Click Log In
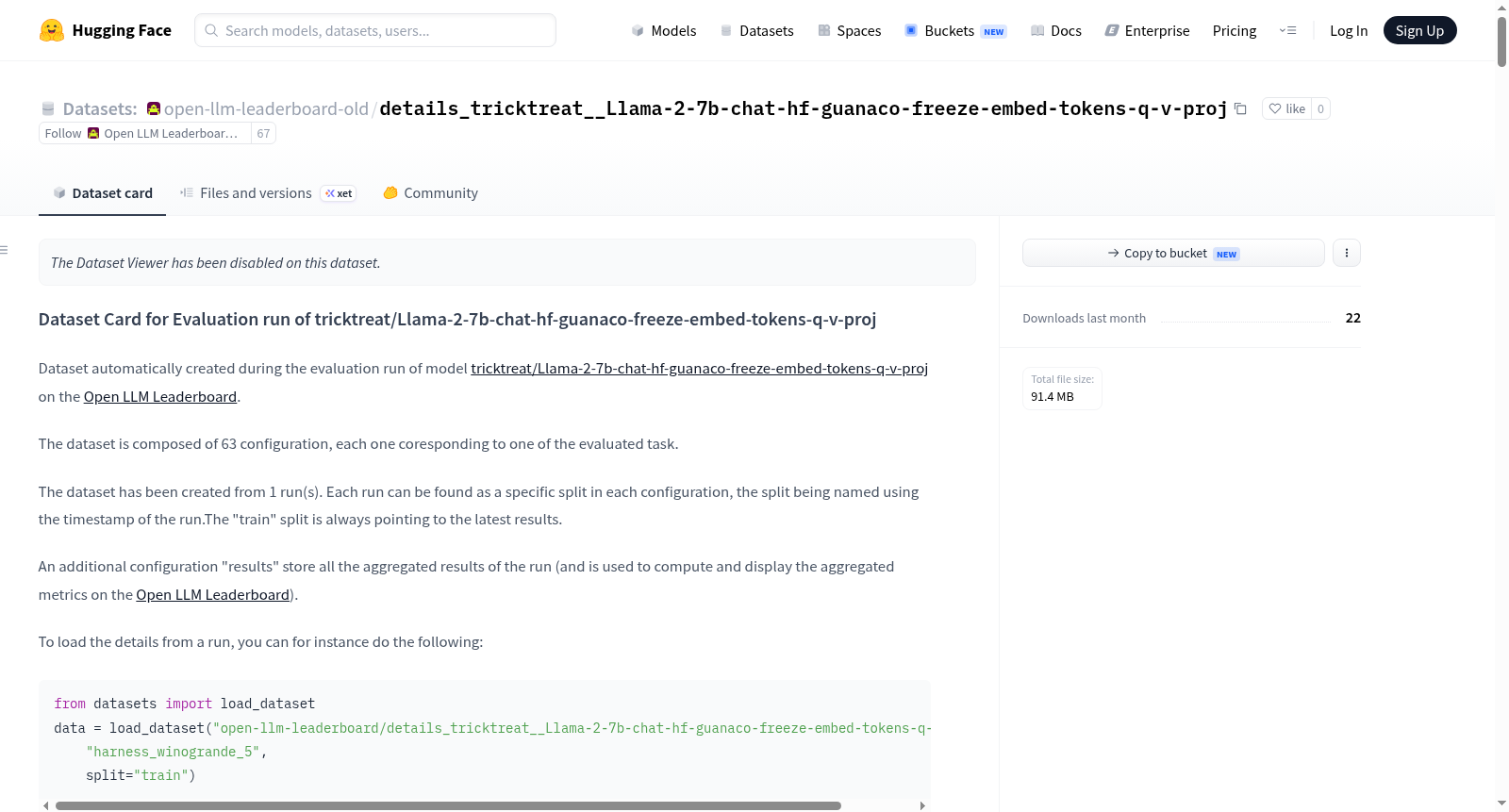Image resolution: width=1509 pixels, height=812 pixels. point(1349,31)
